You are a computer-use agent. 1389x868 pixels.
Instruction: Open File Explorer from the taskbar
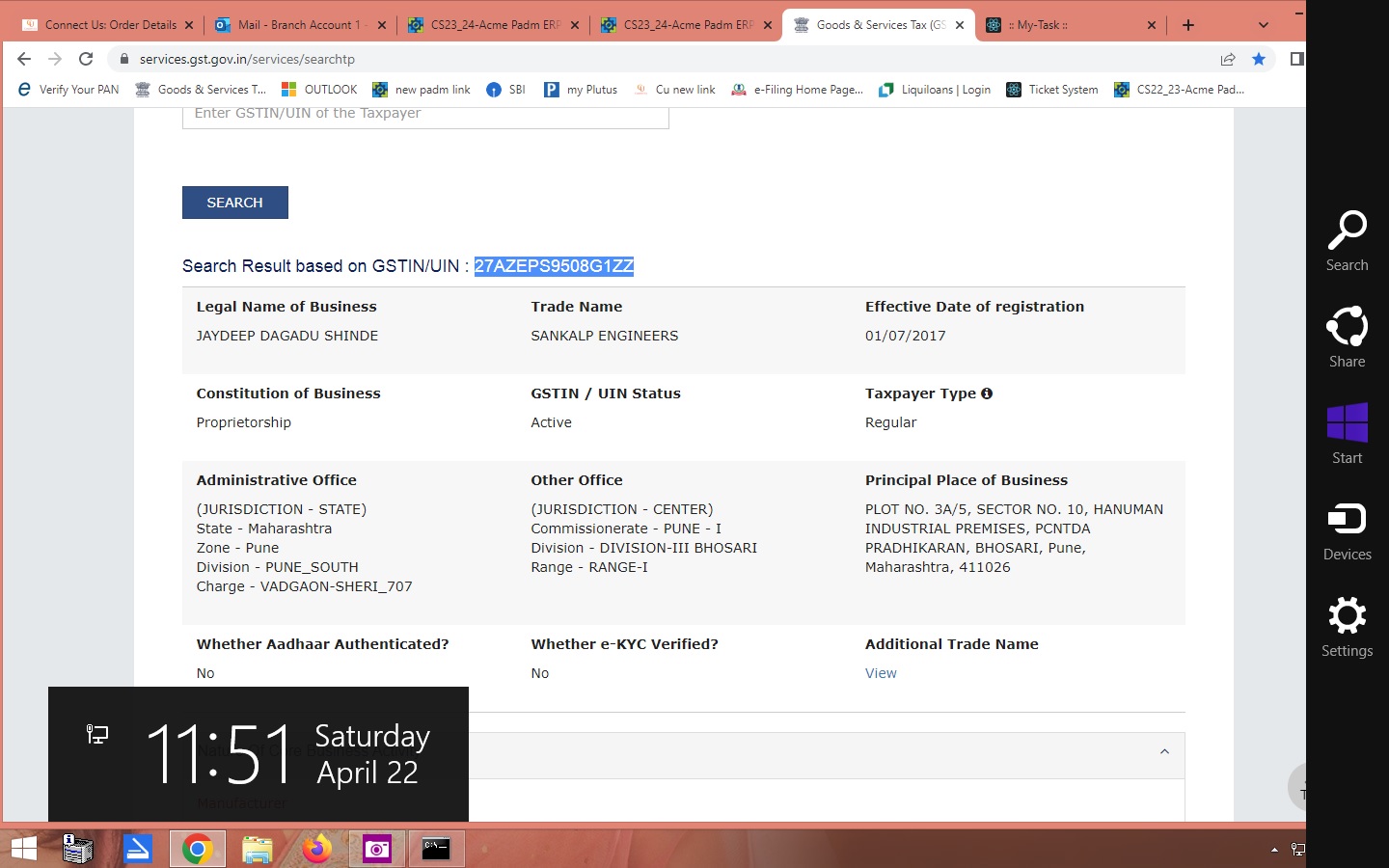258,849
